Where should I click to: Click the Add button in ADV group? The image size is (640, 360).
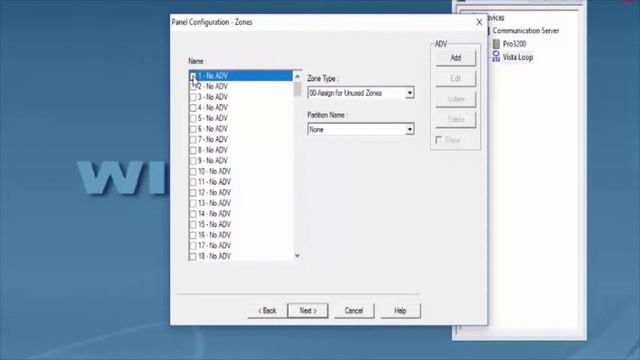coord(456,58)
